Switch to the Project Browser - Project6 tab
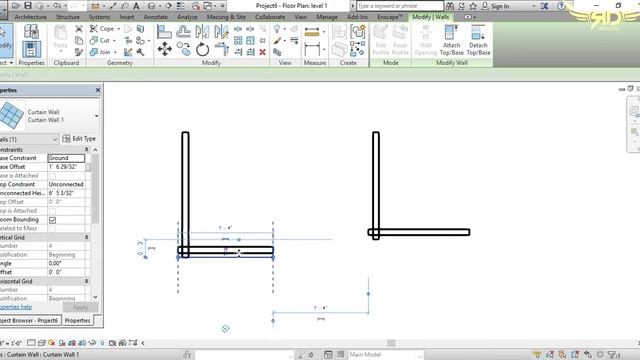This screenshot has width=640, height=360. 30,321
